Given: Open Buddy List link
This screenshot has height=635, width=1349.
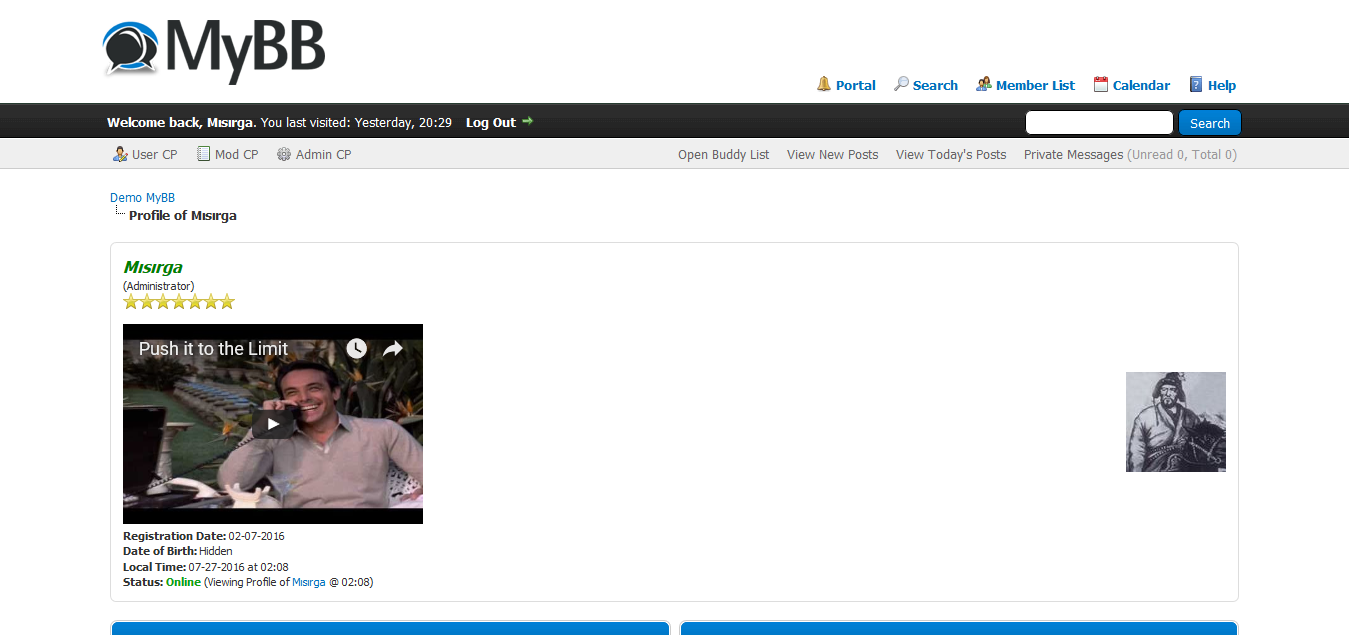Looking at the screenshot, I should pos(724,154).
